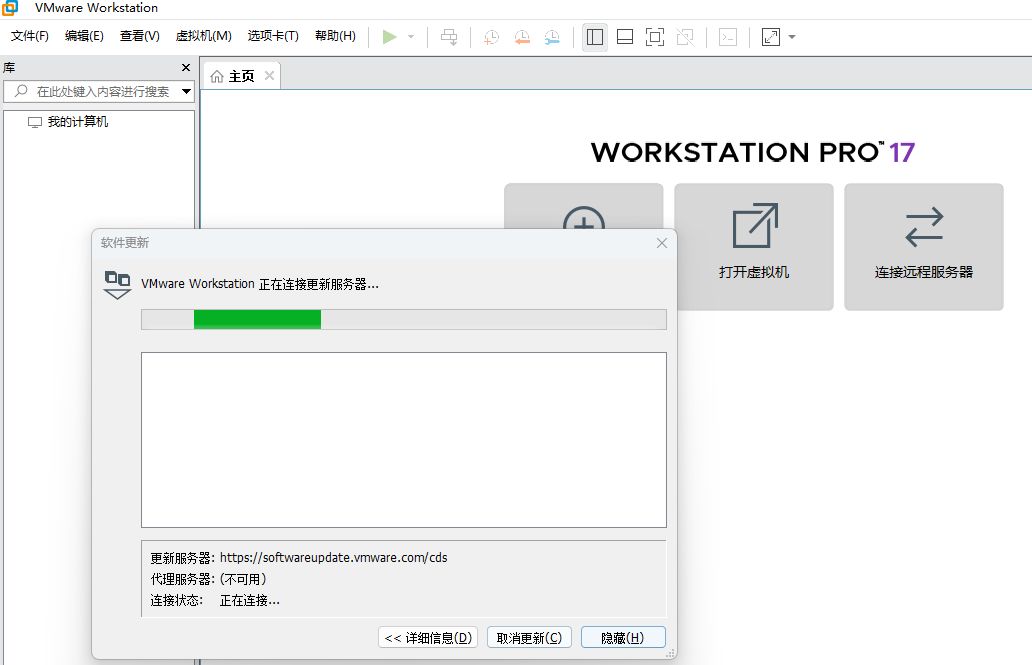Click the 取消更新(C) button
This screenshot has height=665, width=1032.
(529, 637)
